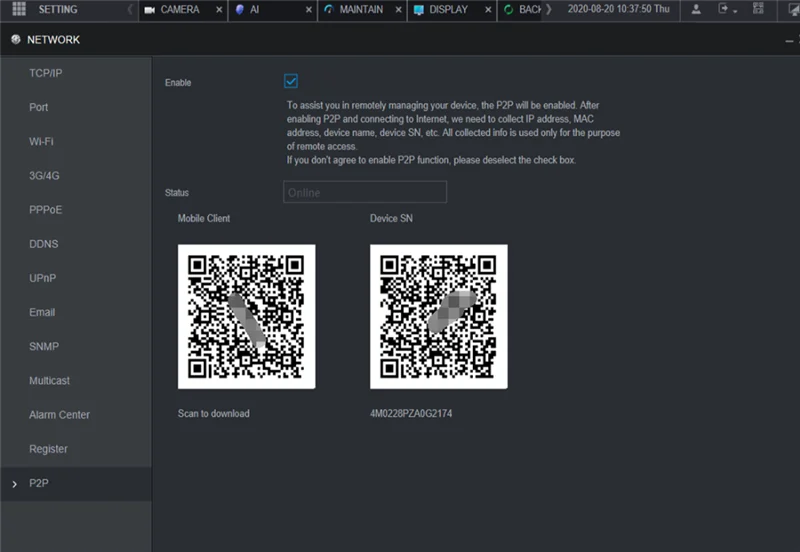Click the Device SN label
The image size is (800, 552).
click(x=391, y=218)
